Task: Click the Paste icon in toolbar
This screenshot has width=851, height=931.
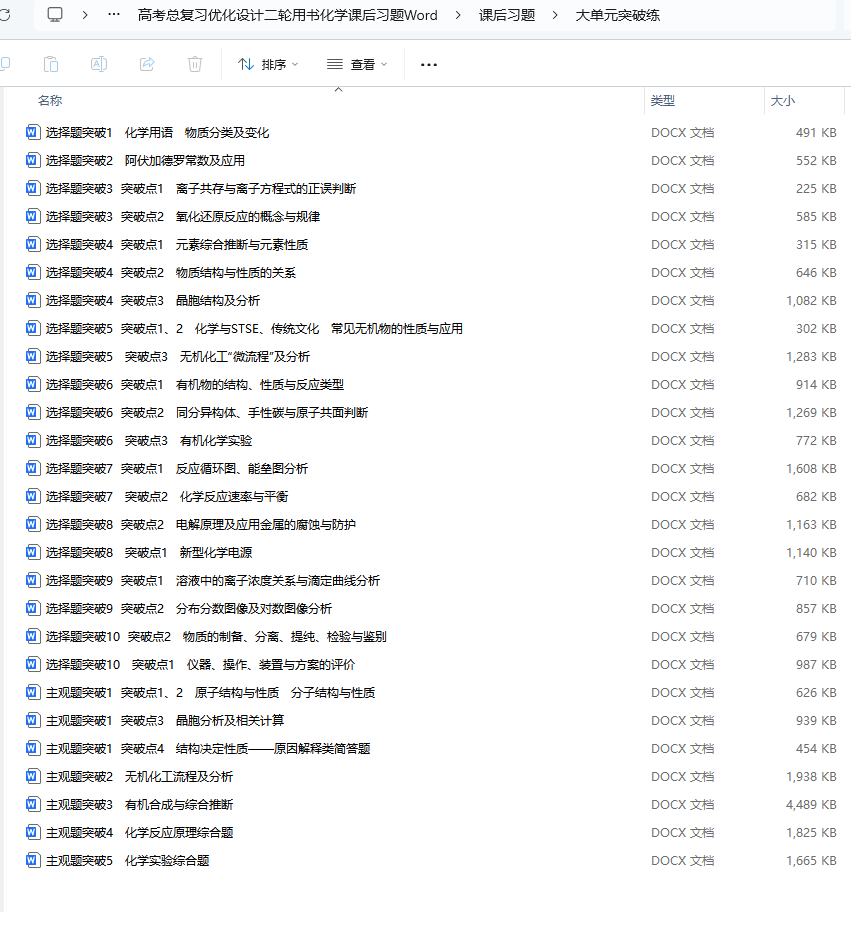Action: tap(51, 64)
